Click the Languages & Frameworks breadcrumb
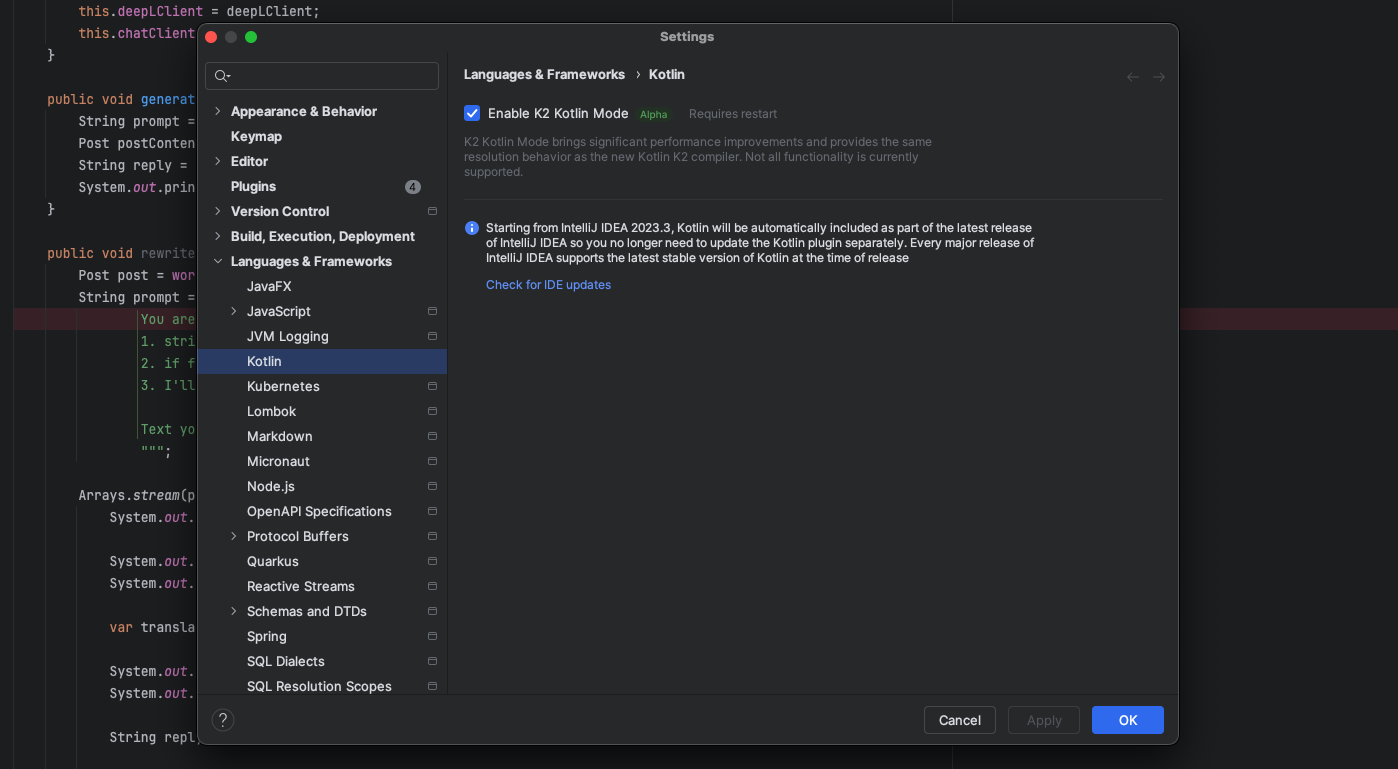This screenshot has width=1398, height=769. coord(544,74)
